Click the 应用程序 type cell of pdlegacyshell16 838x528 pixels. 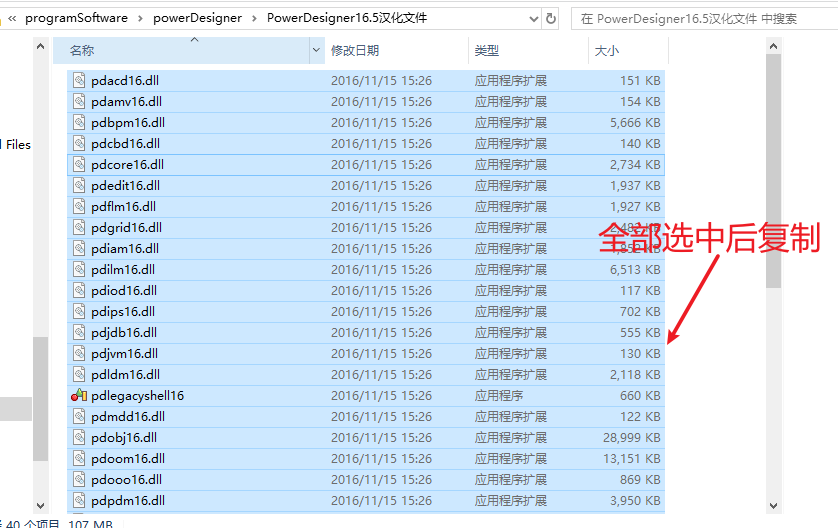tap(499, 395)
